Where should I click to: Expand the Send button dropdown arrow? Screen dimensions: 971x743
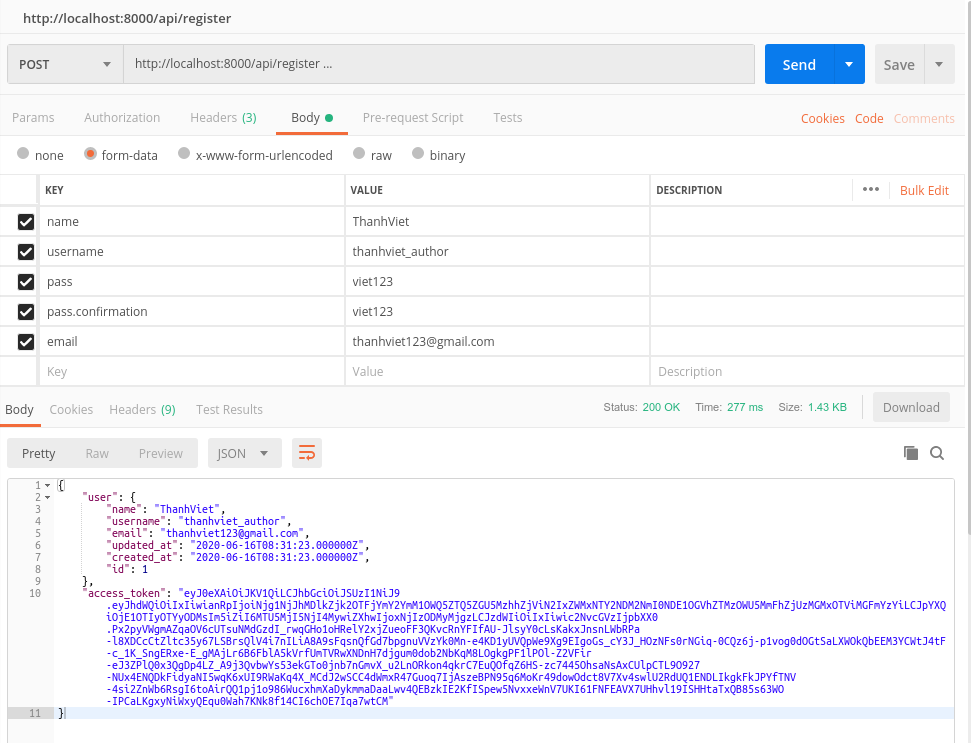point(849,64)
